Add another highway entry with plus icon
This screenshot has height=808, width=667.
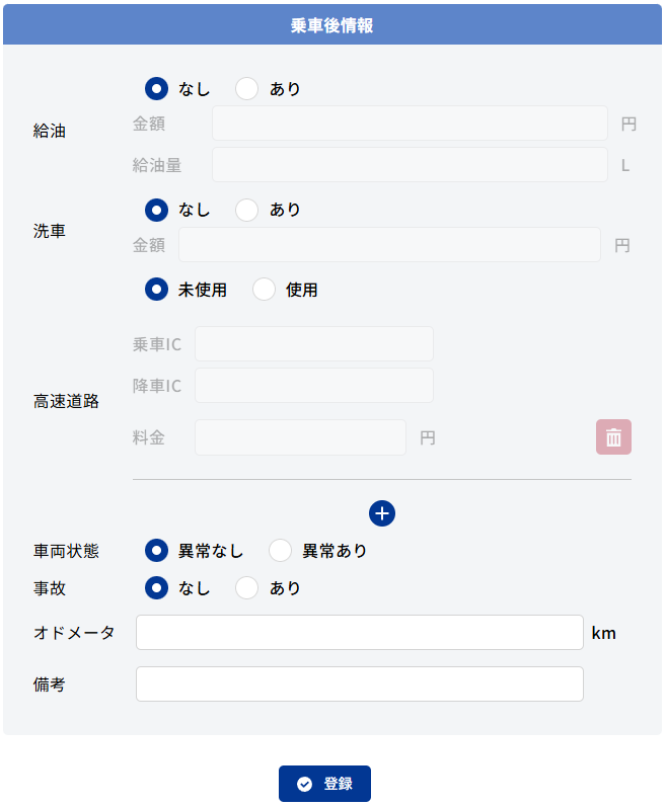(x=382, y=513)
